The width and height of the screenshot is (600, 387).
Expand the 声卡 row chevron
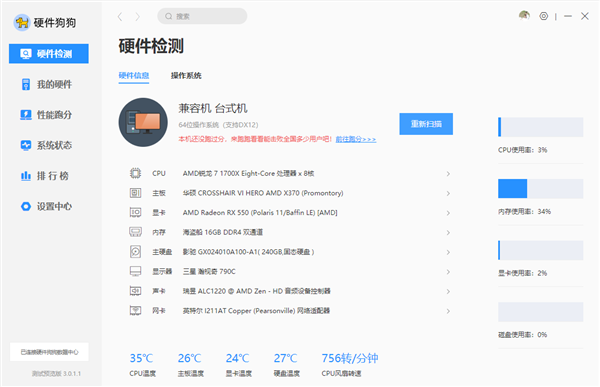pos(448,291)
